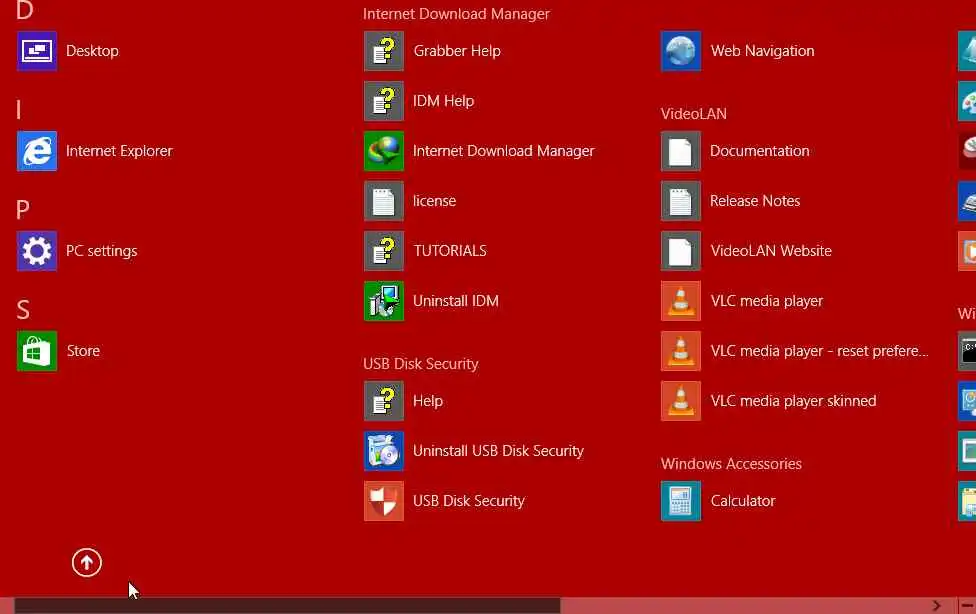976x614 pixels.
Task: Click the 'VLC media player skinned' label
Action: 794,401
